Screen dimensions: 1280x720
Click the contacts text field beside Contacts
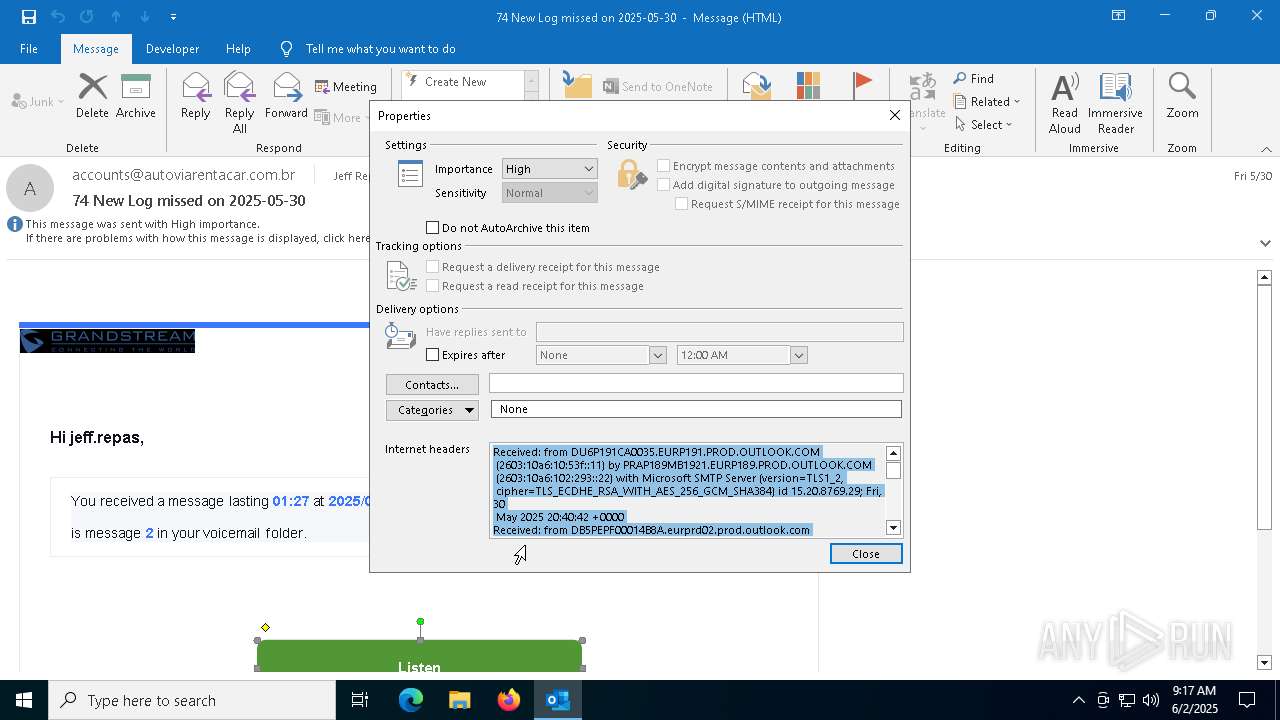(x=696, y=384)
